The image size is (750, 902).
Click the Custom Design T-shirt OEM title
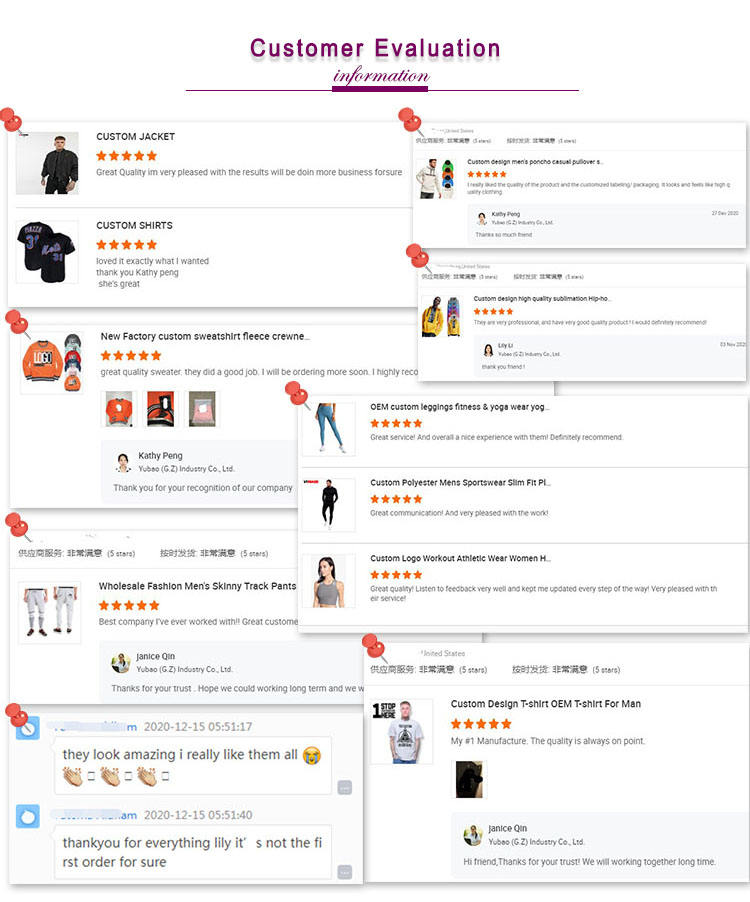click(546, 704)
